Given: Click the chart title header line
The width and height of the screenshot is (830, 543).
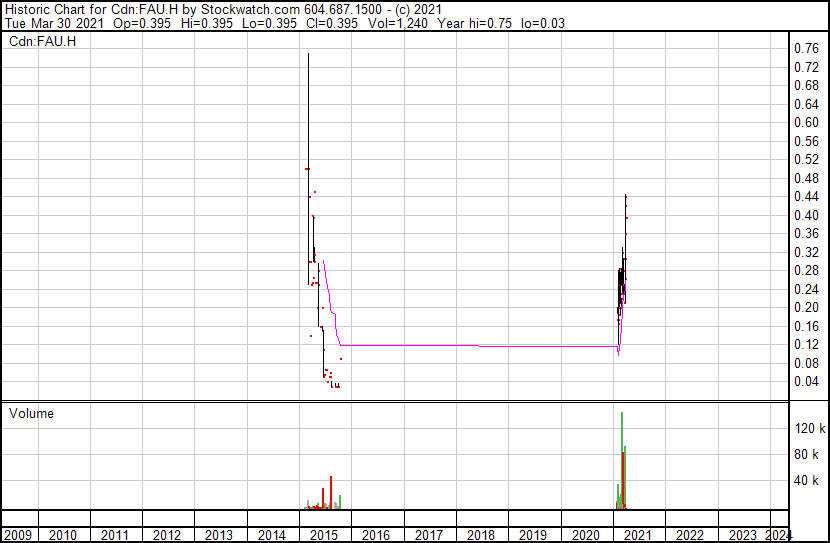Looking at the screenshot, I should [223, 10].
